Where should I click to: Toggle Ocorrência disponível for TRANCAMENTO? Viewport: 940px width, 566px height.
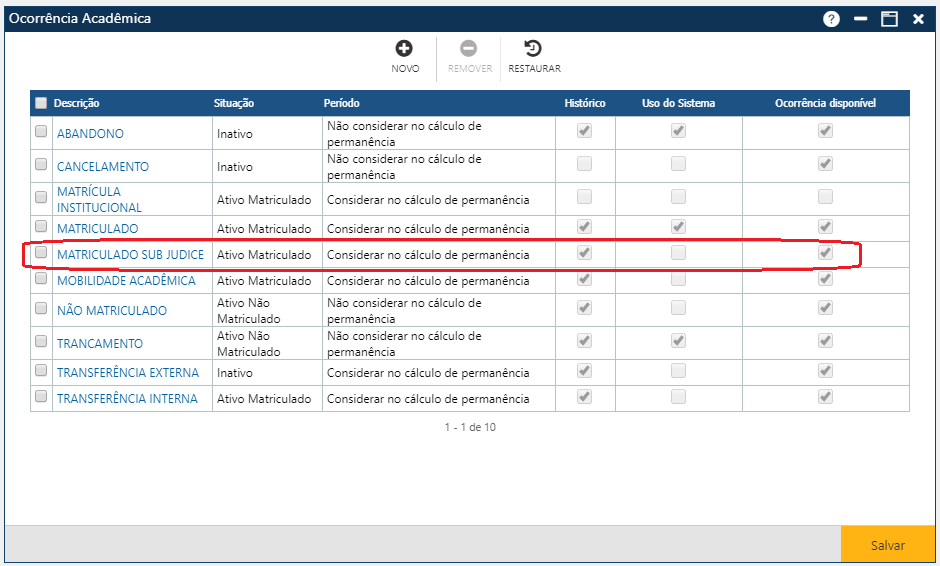[825, 341]
